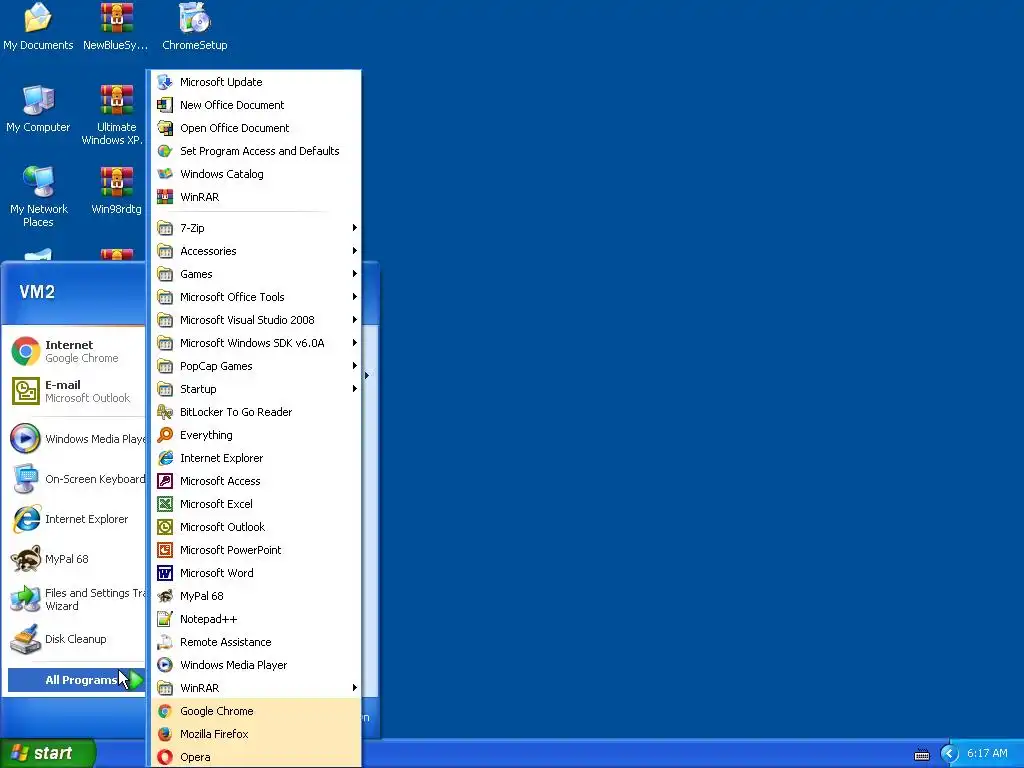This screenshot has height=768, width=1024.
Task: Select the ChromeSetup desktop icon
Action: pyautogui.click(x=195, y=27)
